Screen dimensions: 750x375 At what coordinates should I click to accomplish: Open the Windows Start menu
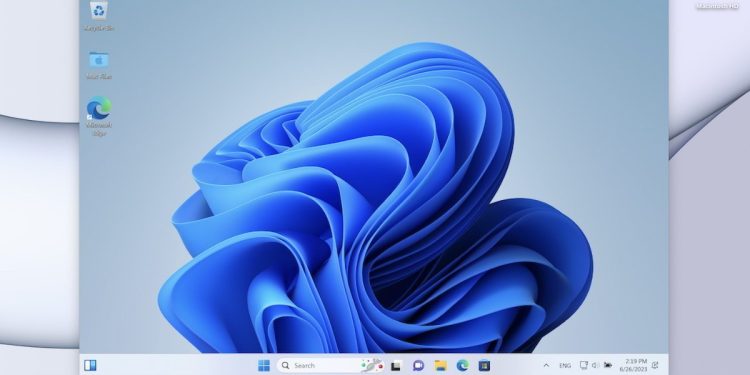(264, 365)
